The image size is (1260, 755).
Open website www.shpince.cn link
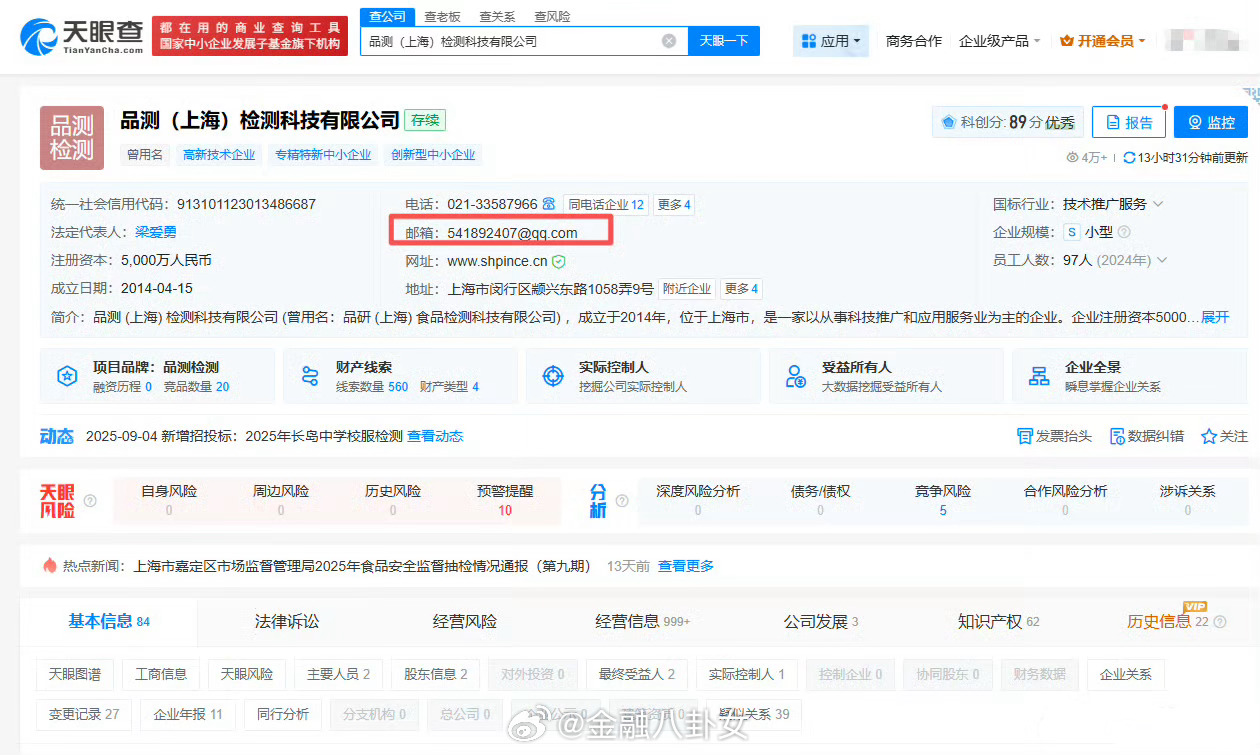point(497,261)
